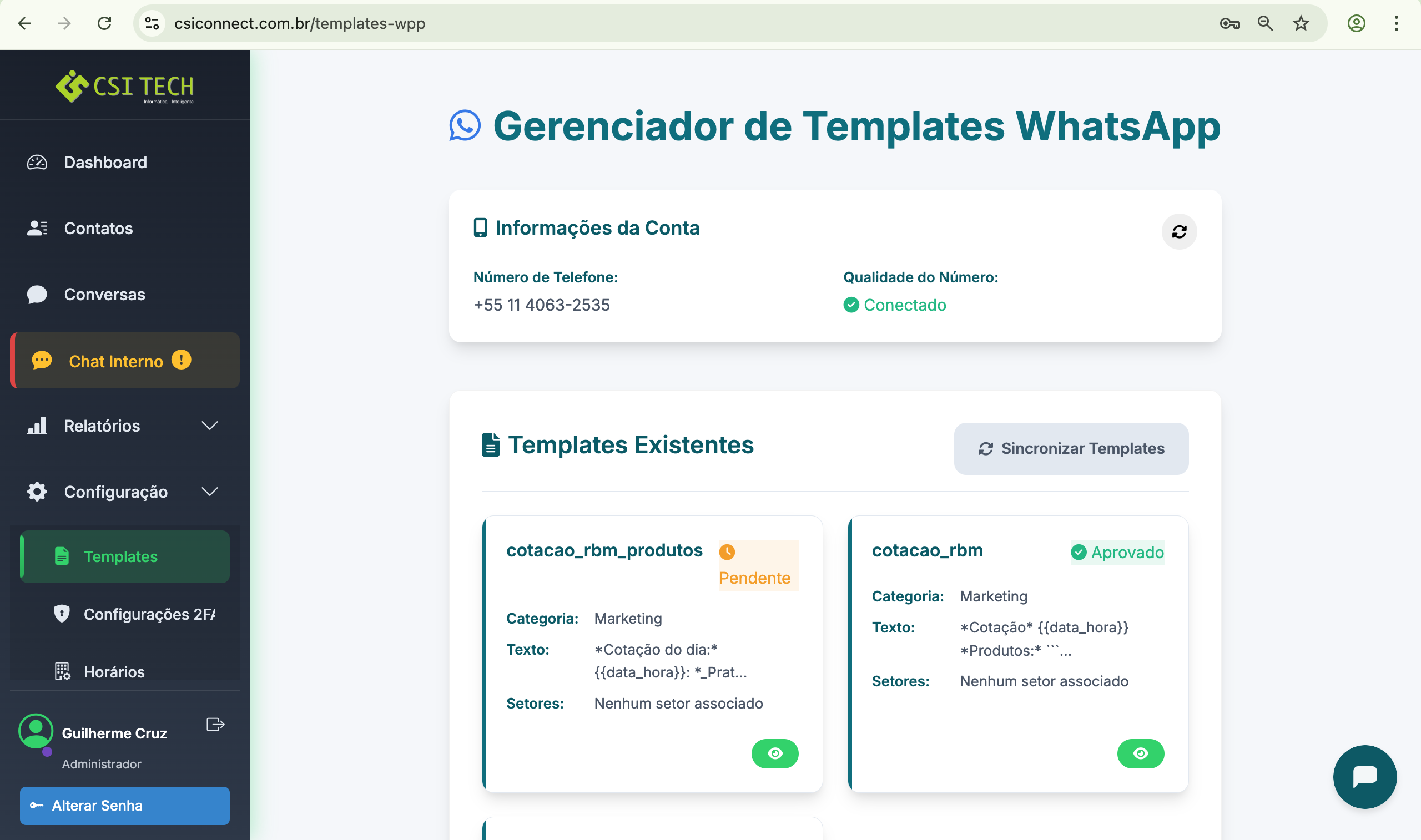Click the refresh icon on Informações da Conta
The width and height of the screenshot is (1421, 840).
tap(1179, 231)
